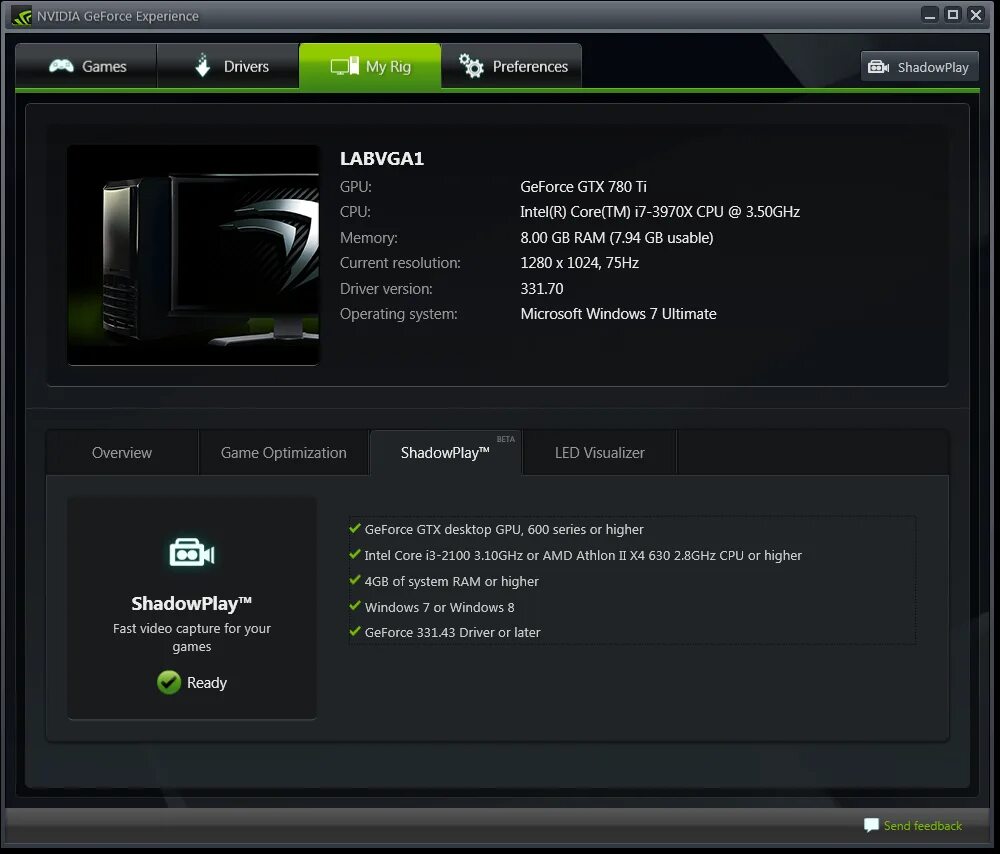Click the gears icon on Preferences
The height and width of the screenshot is (854, 1000).
(x=471, y=66)
